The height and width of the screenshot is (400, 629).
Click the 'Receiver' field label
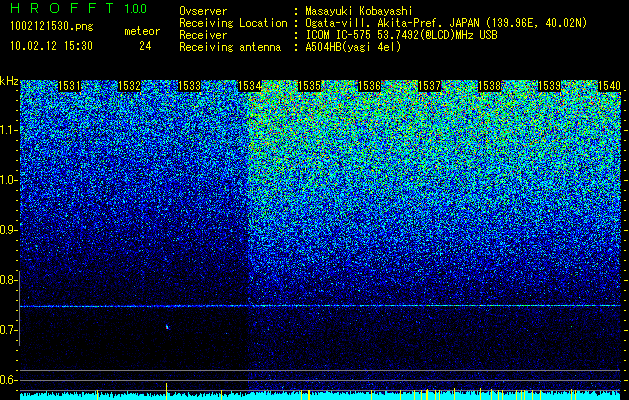pyautogui.click(x=203, y=35)
